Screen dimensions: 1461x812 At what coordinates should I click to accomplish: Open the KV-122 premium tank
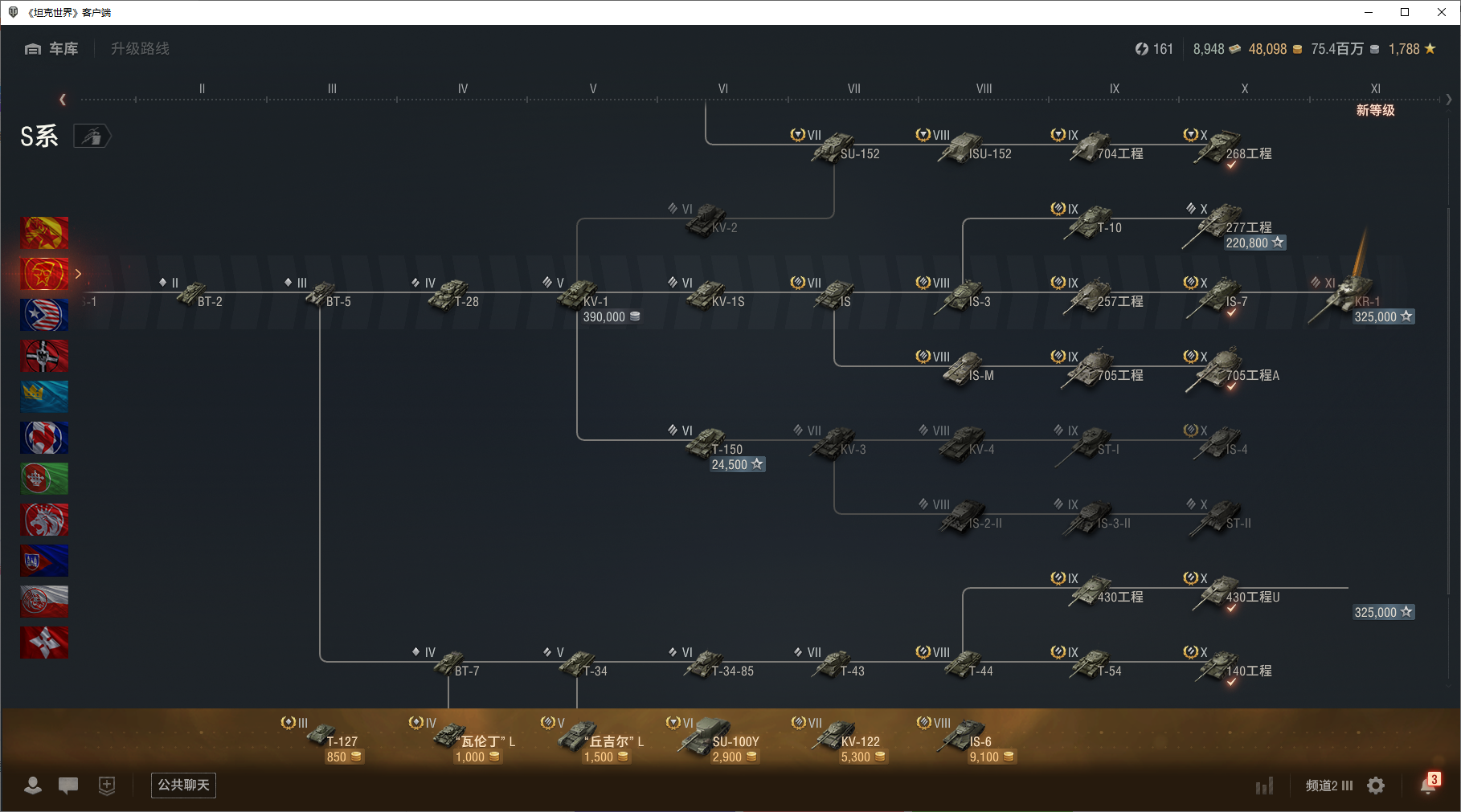(x=836, y=735)
